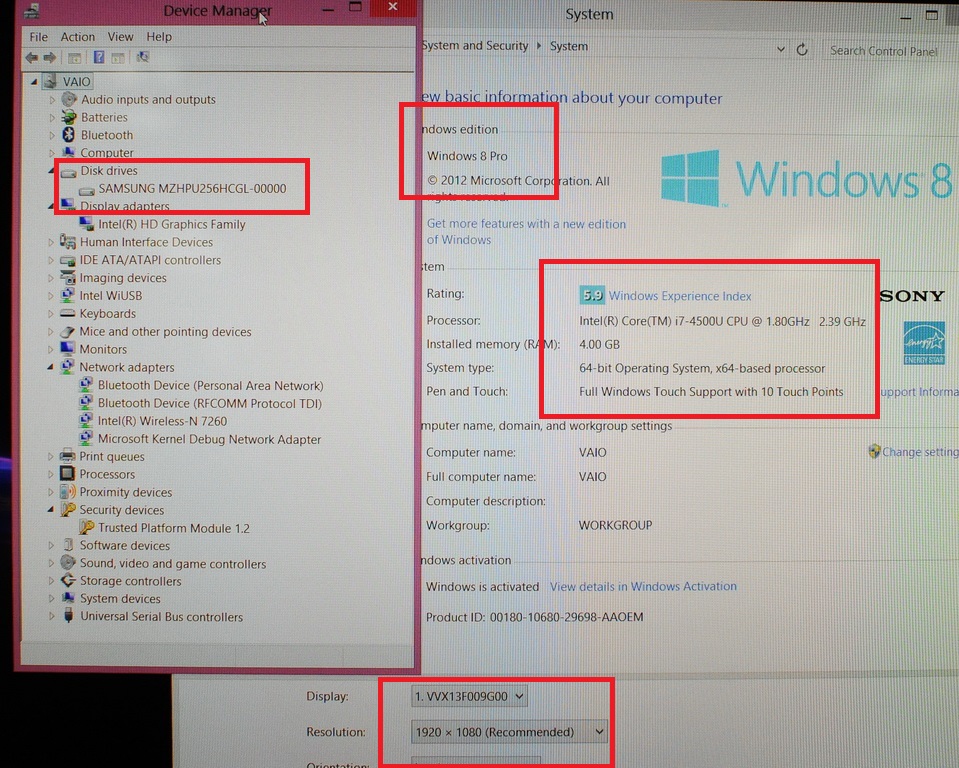The height and width of the screenshot is (768, 959).
Task: Click the Universal Serial Bus controllers icon
Action: pyautogui.click(x=68, y=616)
